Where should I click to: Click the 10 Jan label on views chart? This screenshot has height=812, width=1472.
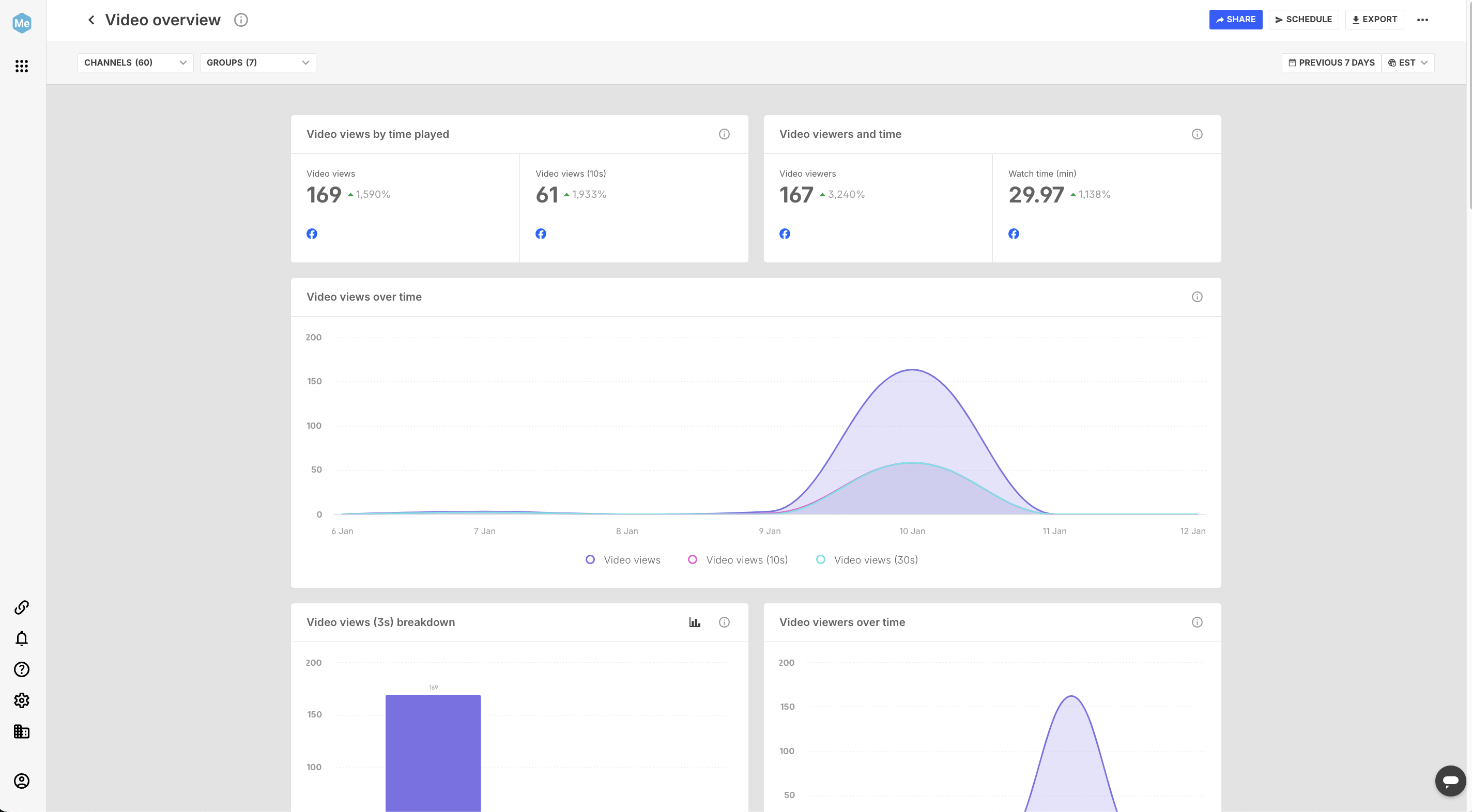pyautogui.click(x=912, y=531)
